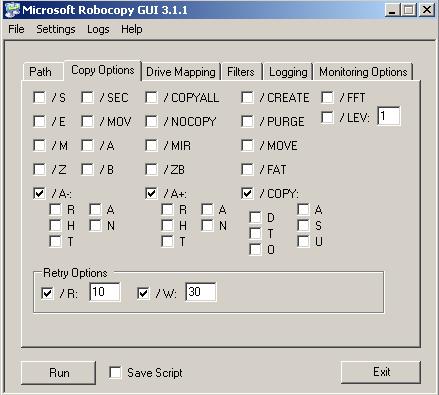Enable the Save Script checkbox
This screenshot has width=439, height=395.
116,373
